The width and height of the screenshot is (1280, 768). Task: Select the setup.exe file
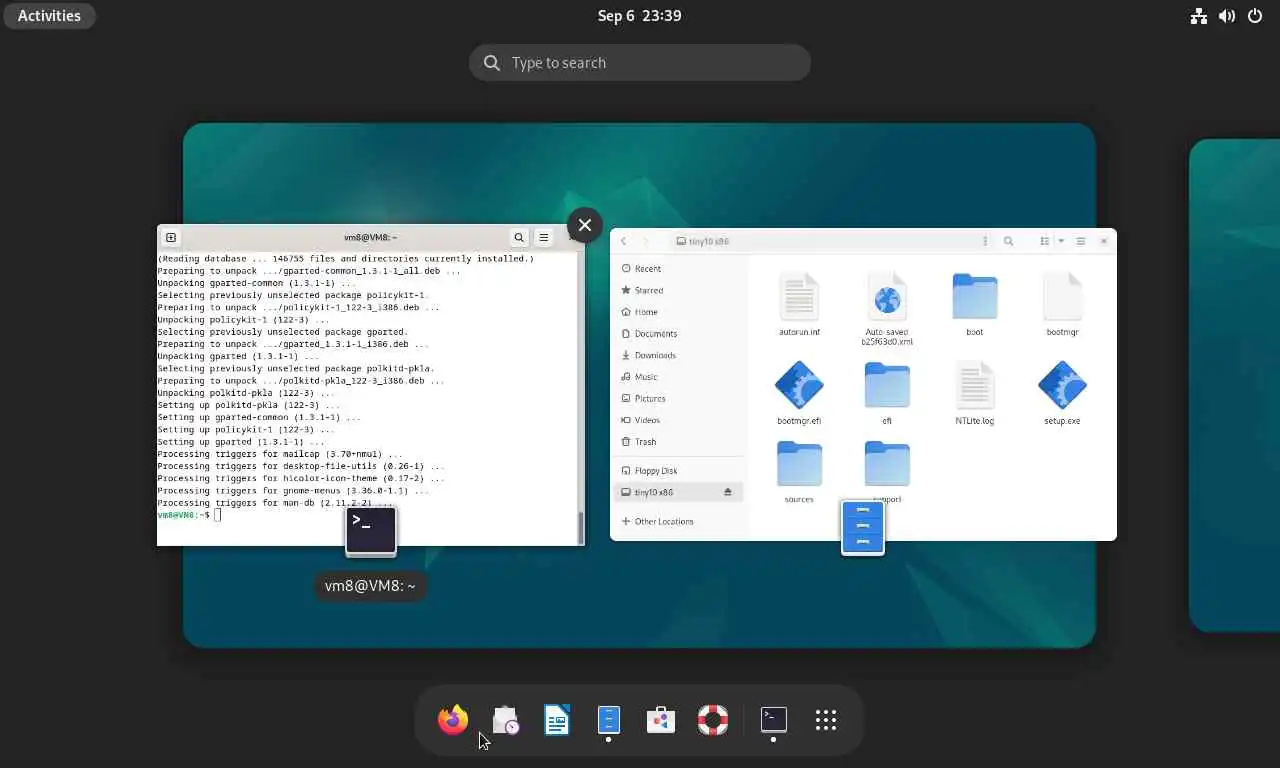pyautogui.click(x=1062, y=393)
